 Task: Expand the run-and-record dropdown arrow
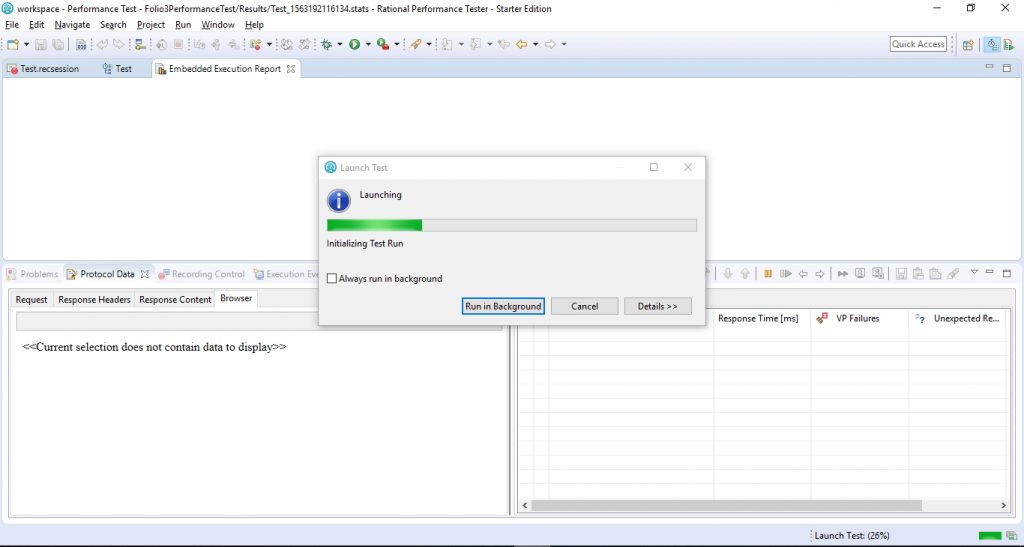click(x=397, y=44)
